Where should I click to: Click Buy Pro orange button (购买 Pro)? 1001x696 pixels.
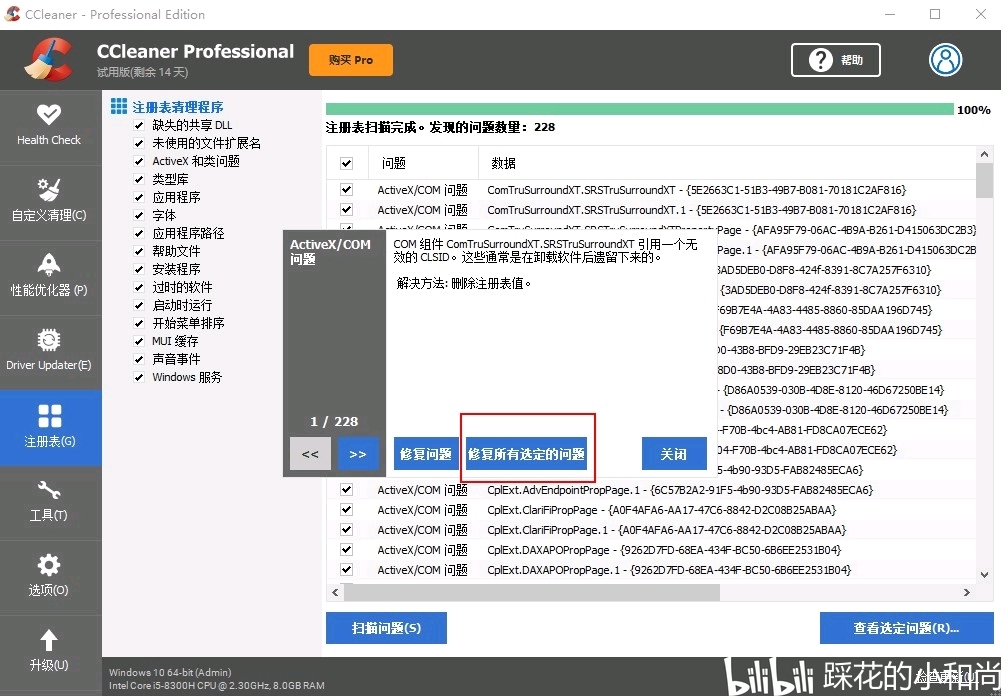click(x=351, y=60)
